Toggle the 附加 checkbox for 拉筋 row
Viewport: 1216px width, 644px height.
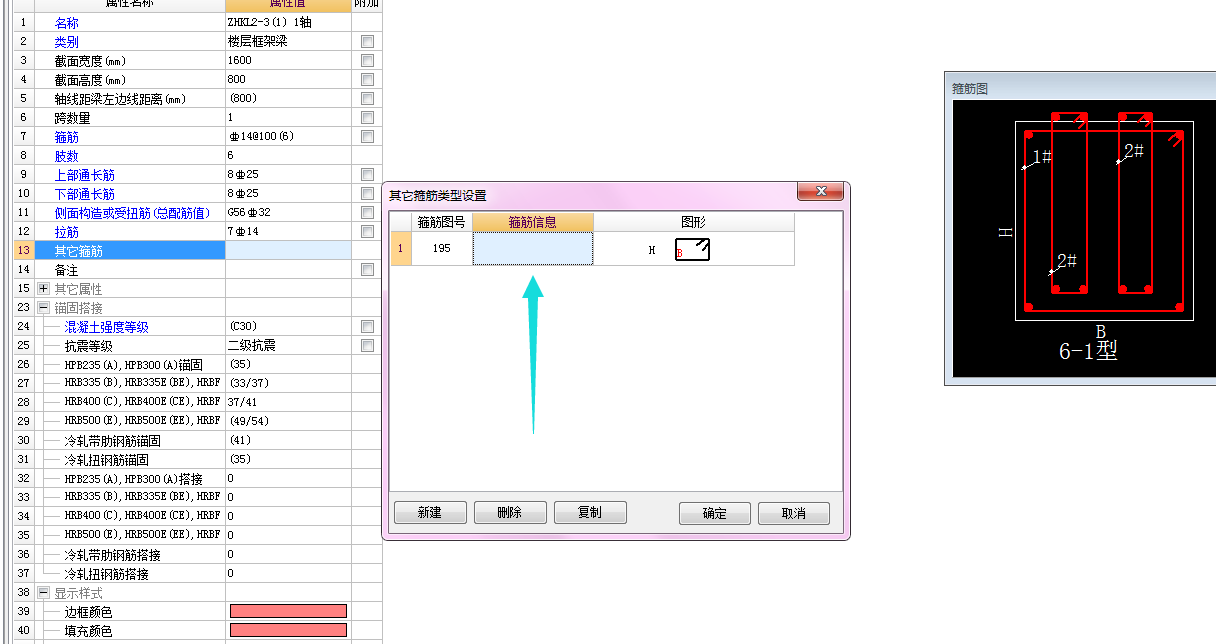pyautogui.click(x=367, y=232)
